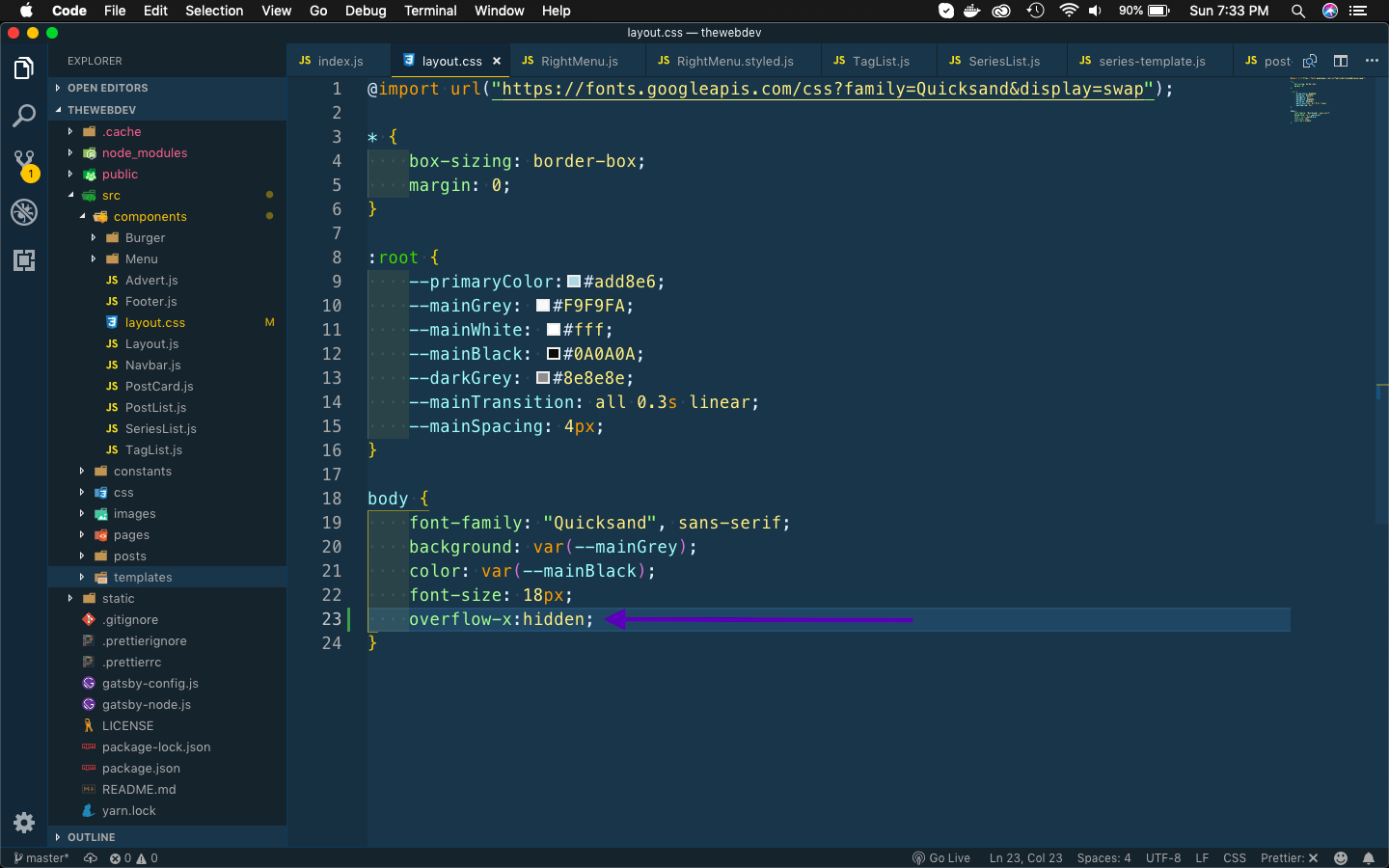
Task: Click the Ln 23, Col 23 indicator
Action: point(1025,858)
